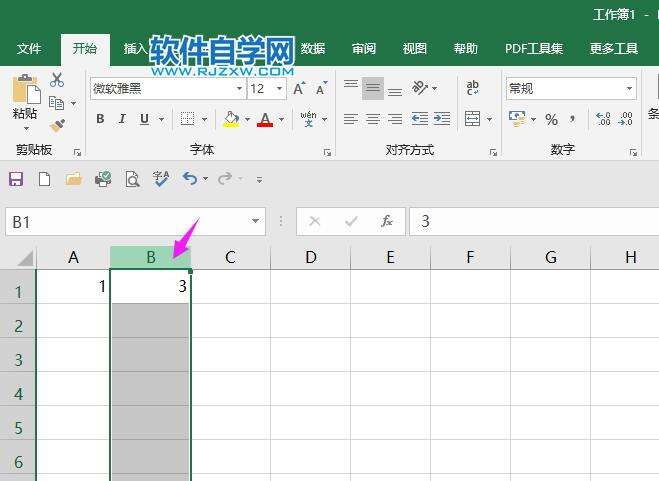Align text right
Viewport: 659px width, 481px height.
point(395,119)
